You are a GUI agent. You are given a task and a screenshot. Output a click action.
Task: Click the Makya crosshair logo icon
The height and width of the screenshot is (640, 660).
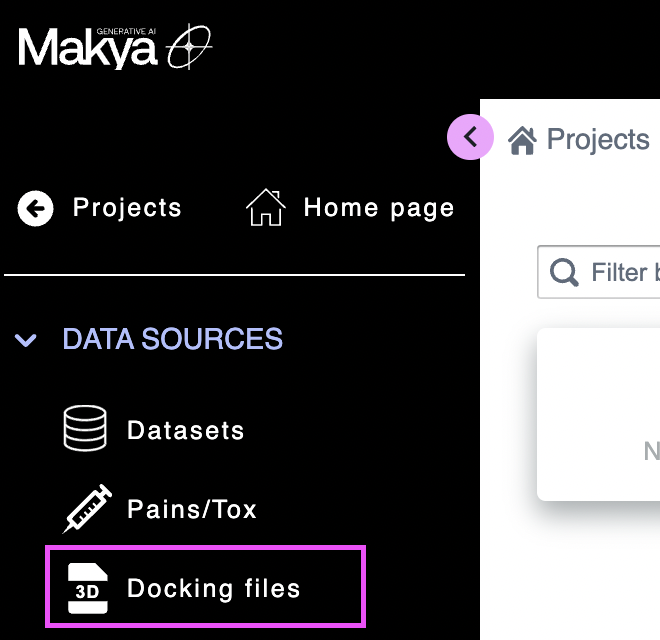pos(189,46)
